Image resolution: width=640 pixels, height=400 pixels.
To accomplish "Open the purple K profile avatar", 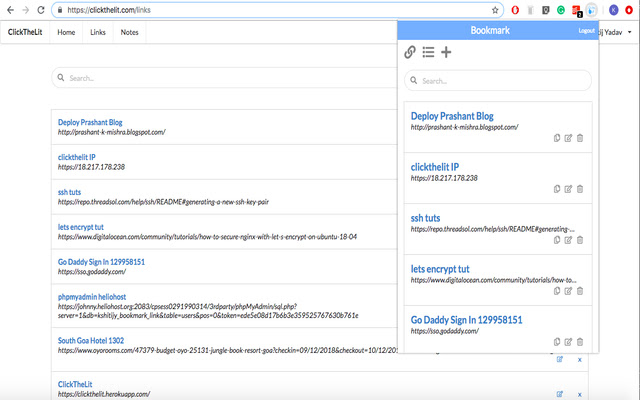I will [x=613, y=10].
